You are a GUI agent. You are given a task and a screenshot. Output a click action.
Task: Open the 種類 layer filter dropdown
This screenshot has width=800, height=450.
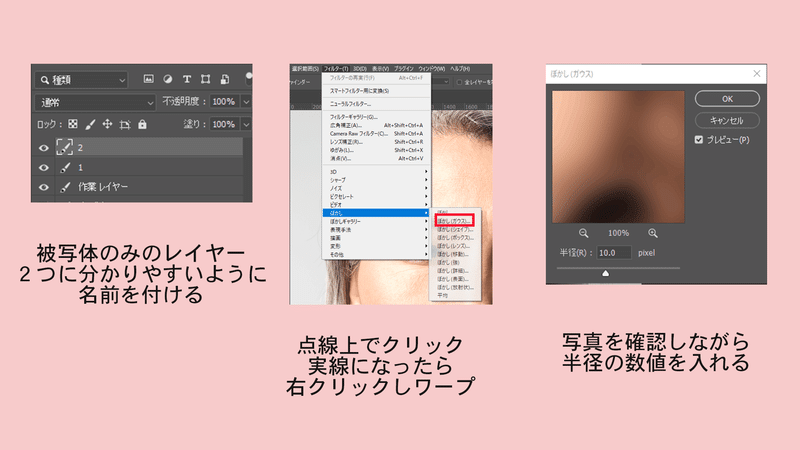pyautogui.click(x=81, y=80)
